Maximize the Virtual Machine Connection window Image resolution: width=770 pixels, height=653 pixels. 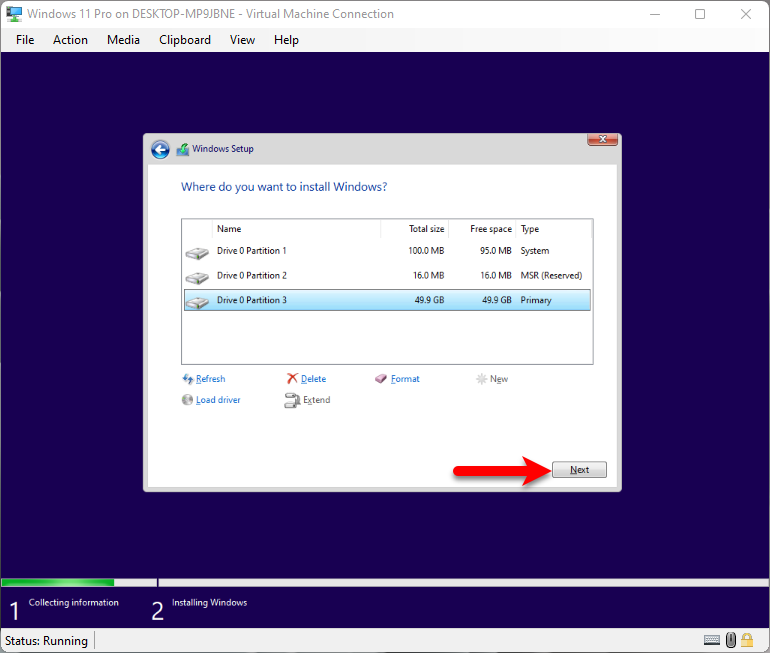click(700, 14)
